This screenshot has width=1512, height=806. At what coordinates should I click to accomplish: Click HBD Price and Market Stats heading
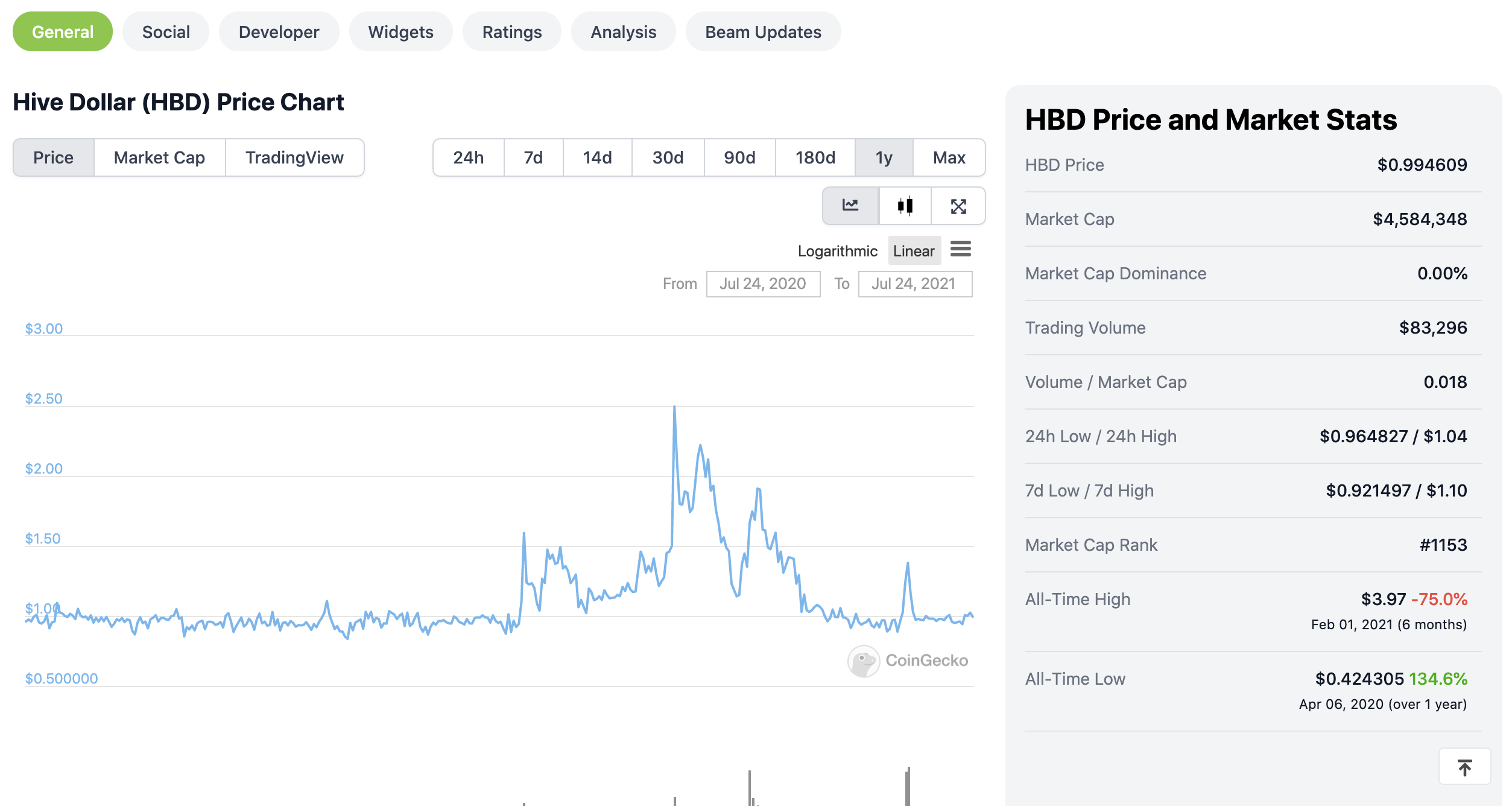point(1211,119)
